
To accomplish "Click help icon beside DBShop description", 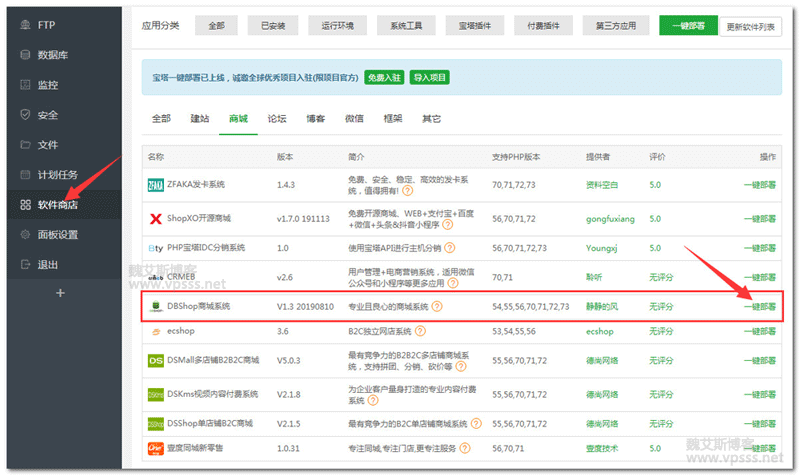I will [x=437, y=306].
